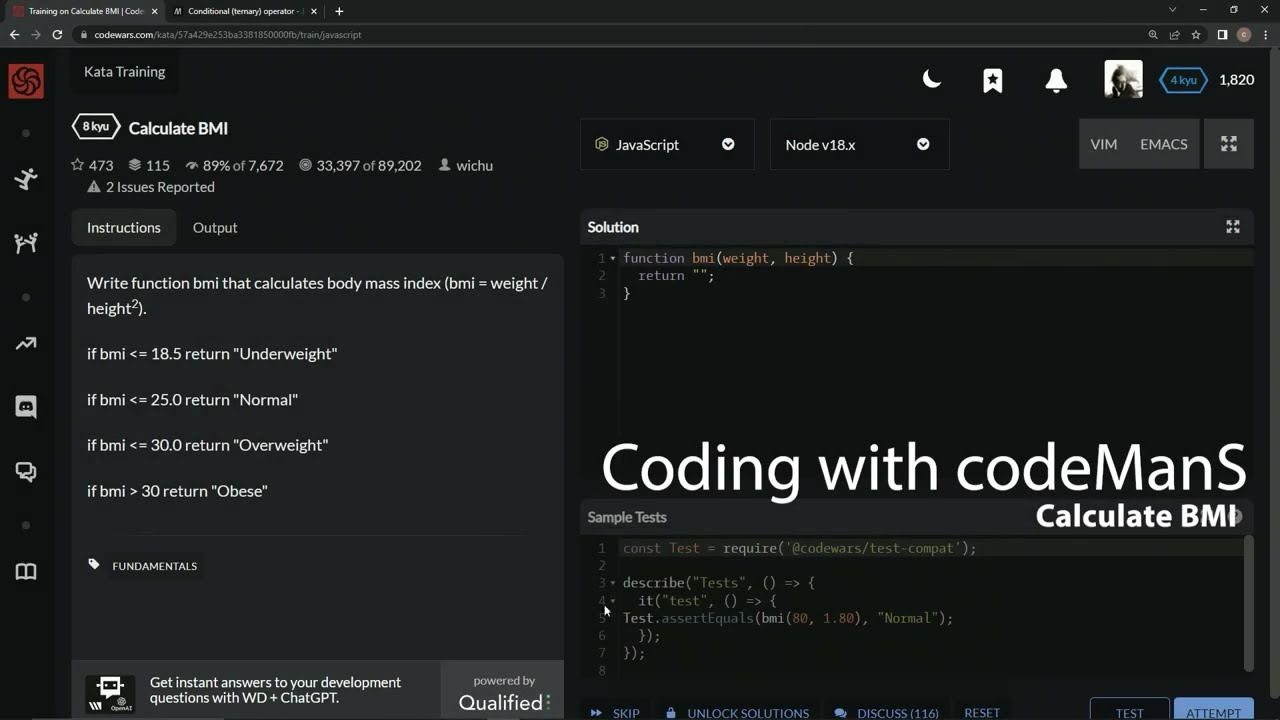The image size is (1280, 720).
Task: Collapse function bmi fold arrow
Action: click(613, 258)
